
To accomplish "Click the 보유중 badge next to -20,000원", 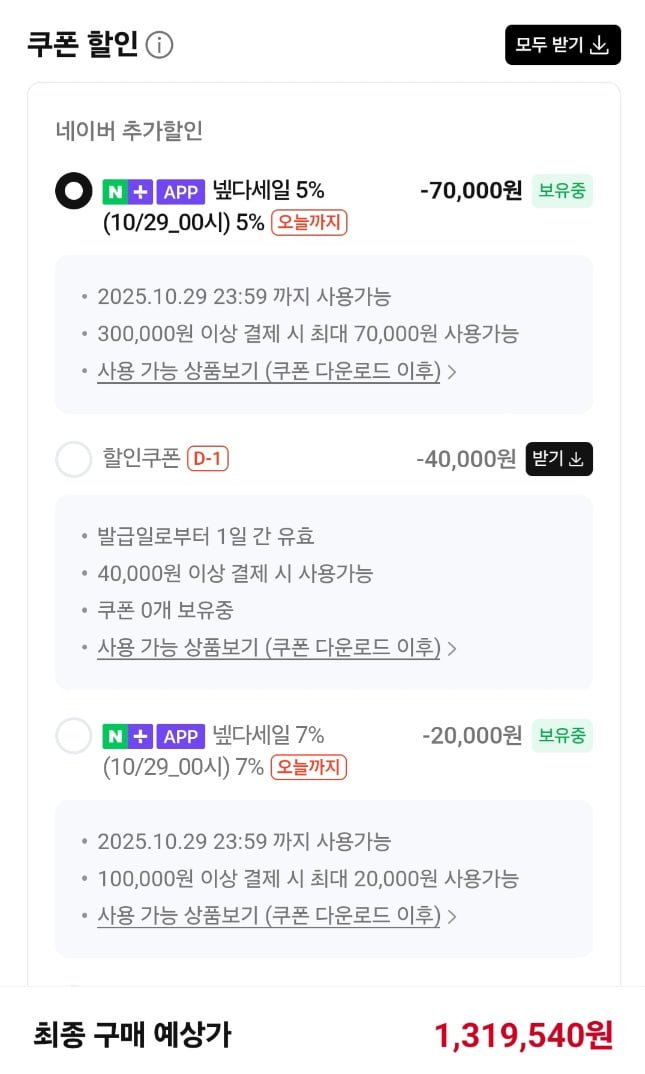I will (x=562, y=735).
